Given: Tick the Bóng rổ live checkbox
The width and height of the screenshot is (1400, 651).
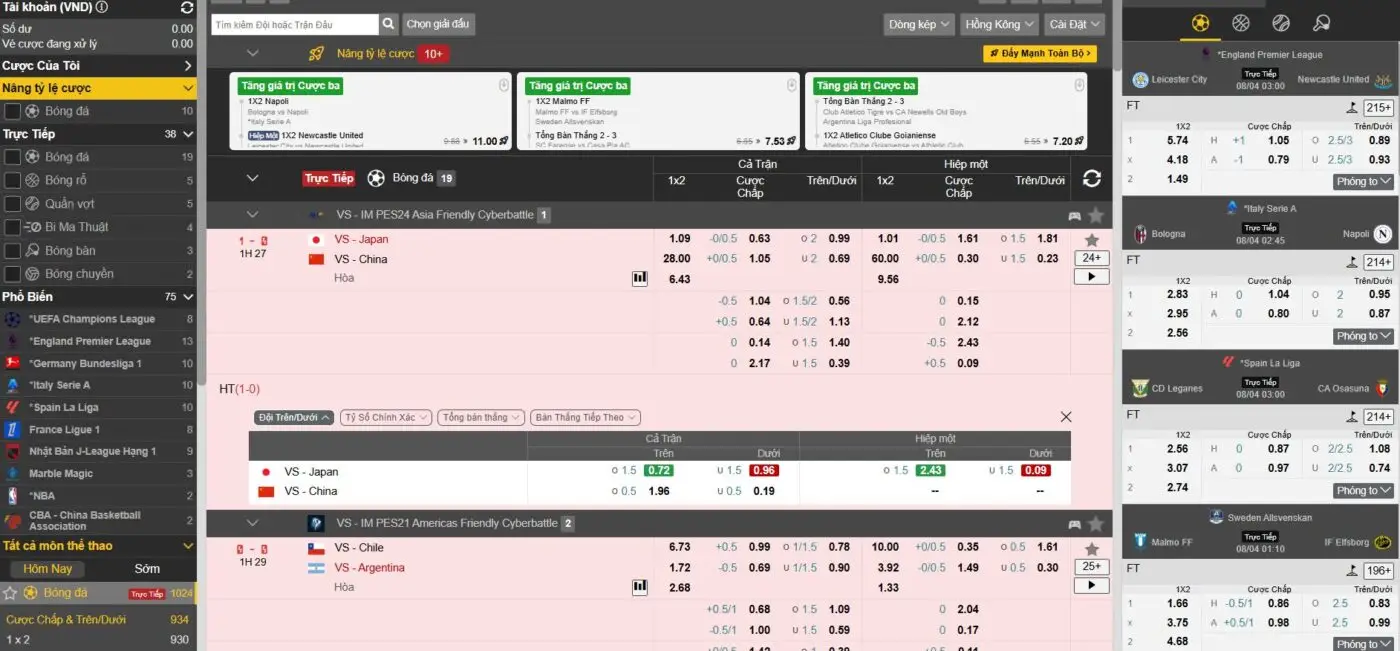Looking at the screenshot, I should click(x=13, y=181).
